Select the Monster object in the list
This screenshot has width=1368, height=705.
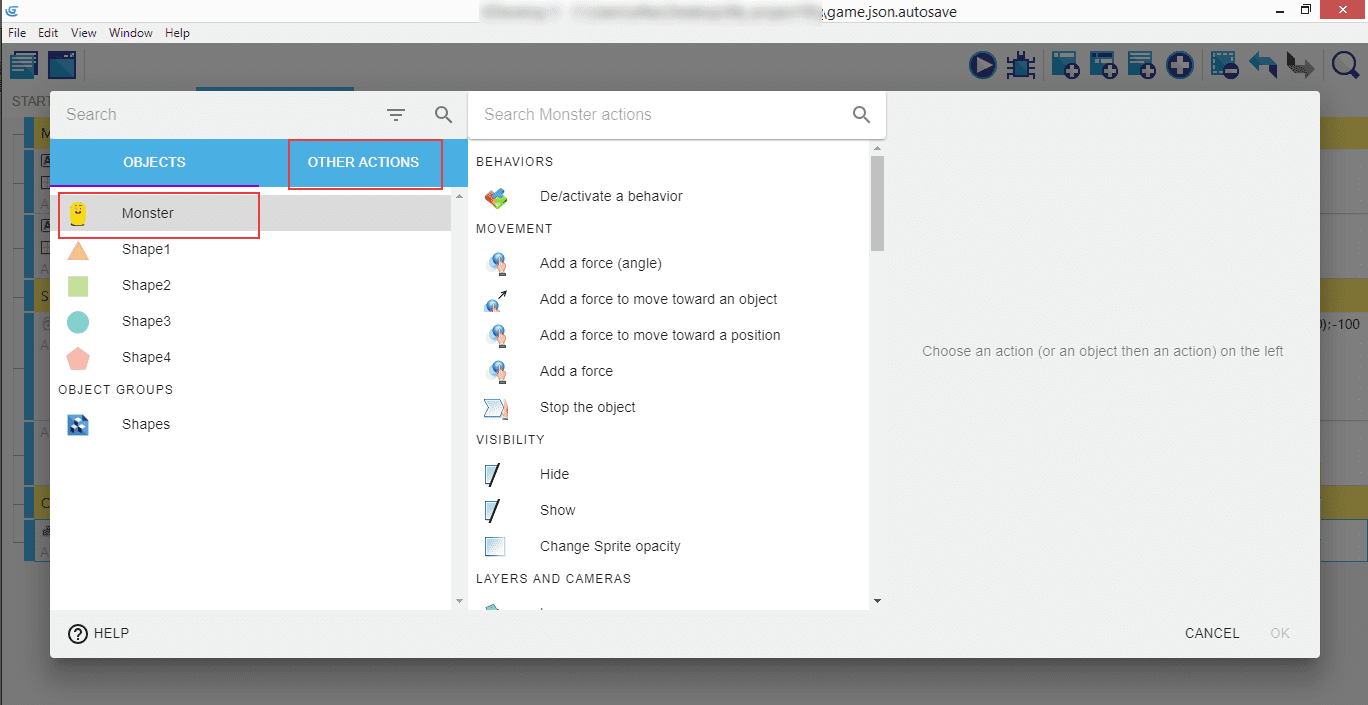(148, 213)
